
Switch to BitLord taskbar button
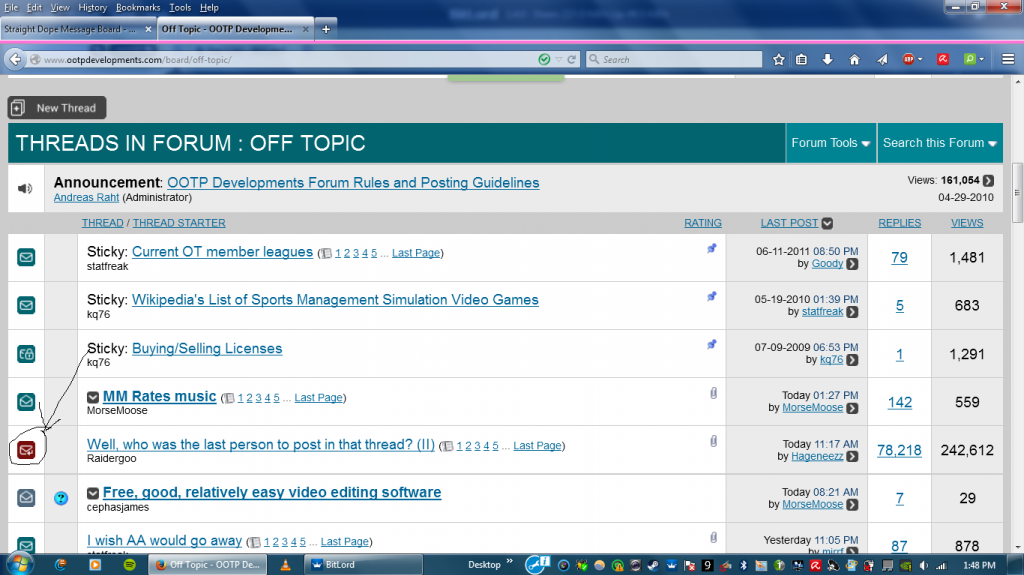coord(362,565)
